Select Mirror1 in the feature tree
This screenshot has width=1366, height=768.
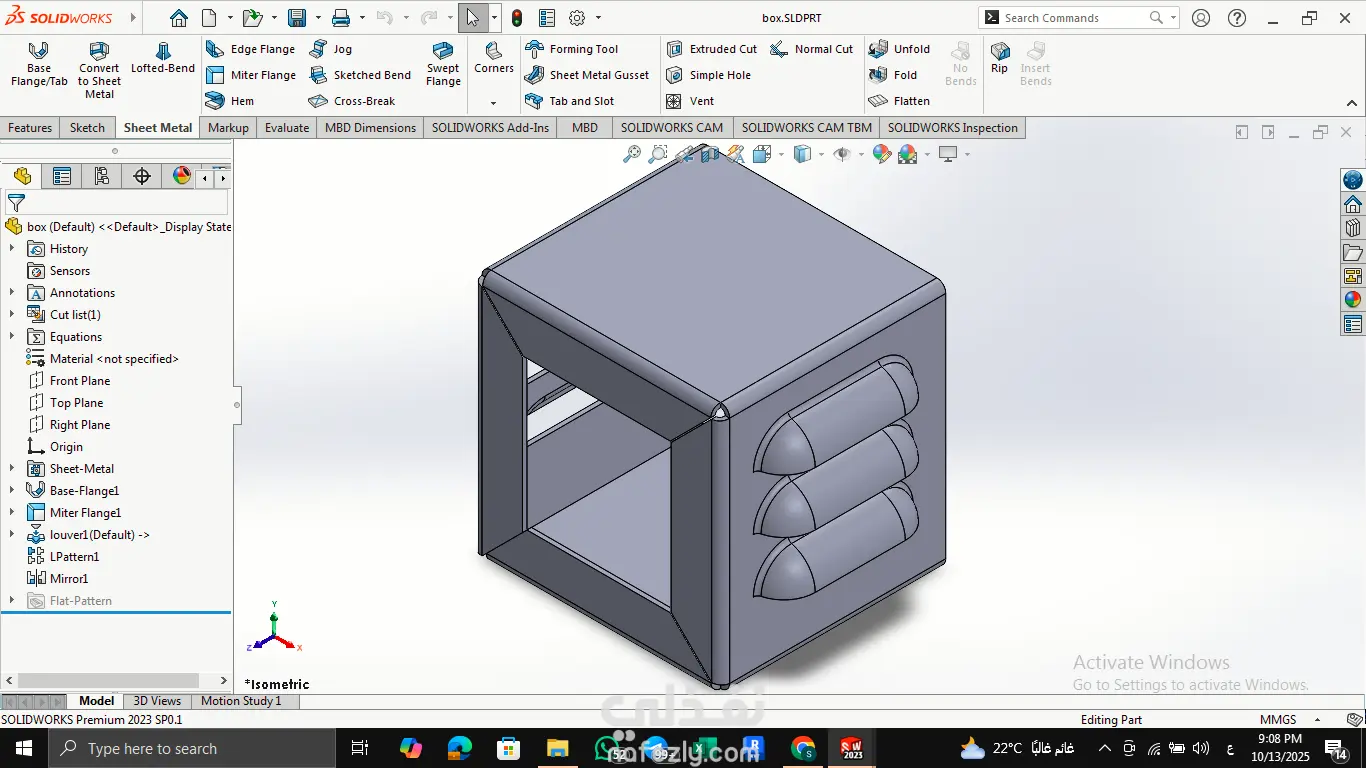tap(69, 579)
